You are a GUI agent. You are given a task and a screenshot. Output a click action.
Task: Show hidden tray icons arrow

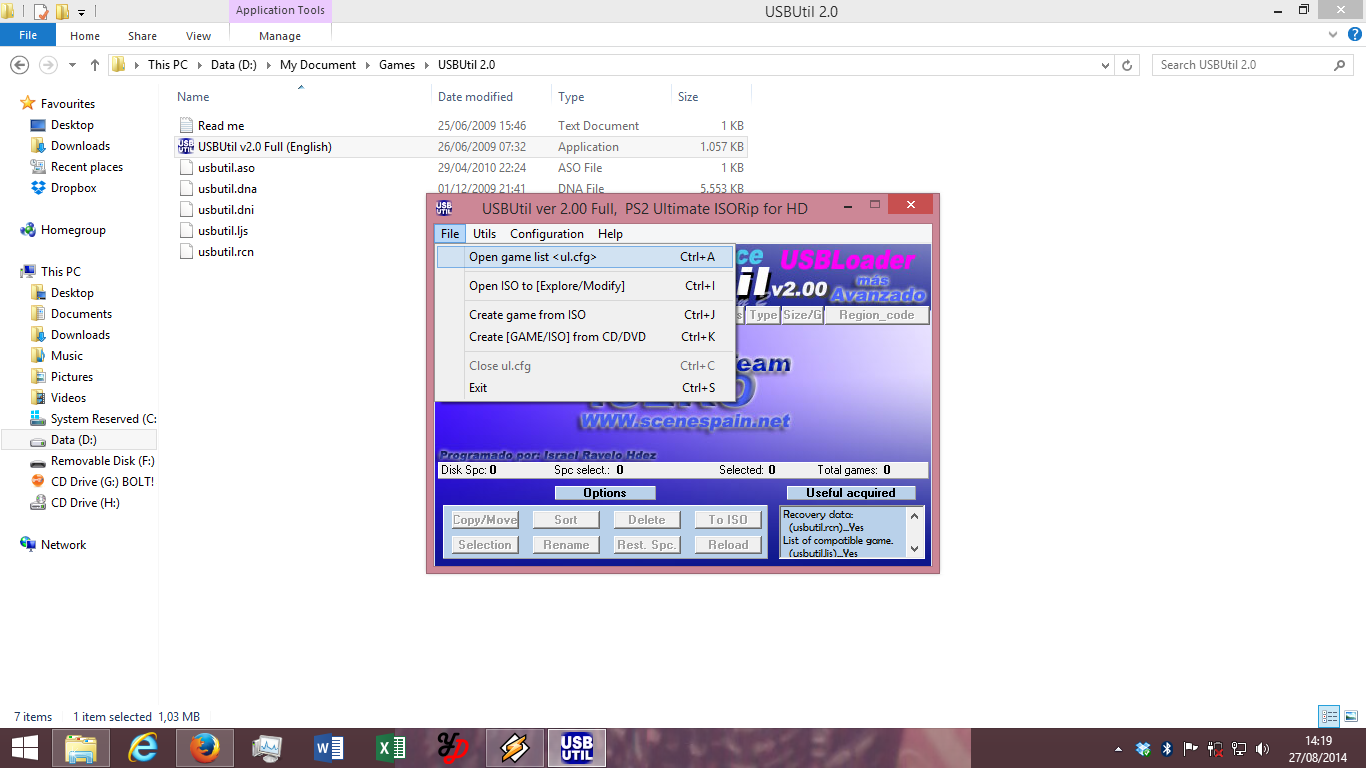click(x=1118, y=748)
